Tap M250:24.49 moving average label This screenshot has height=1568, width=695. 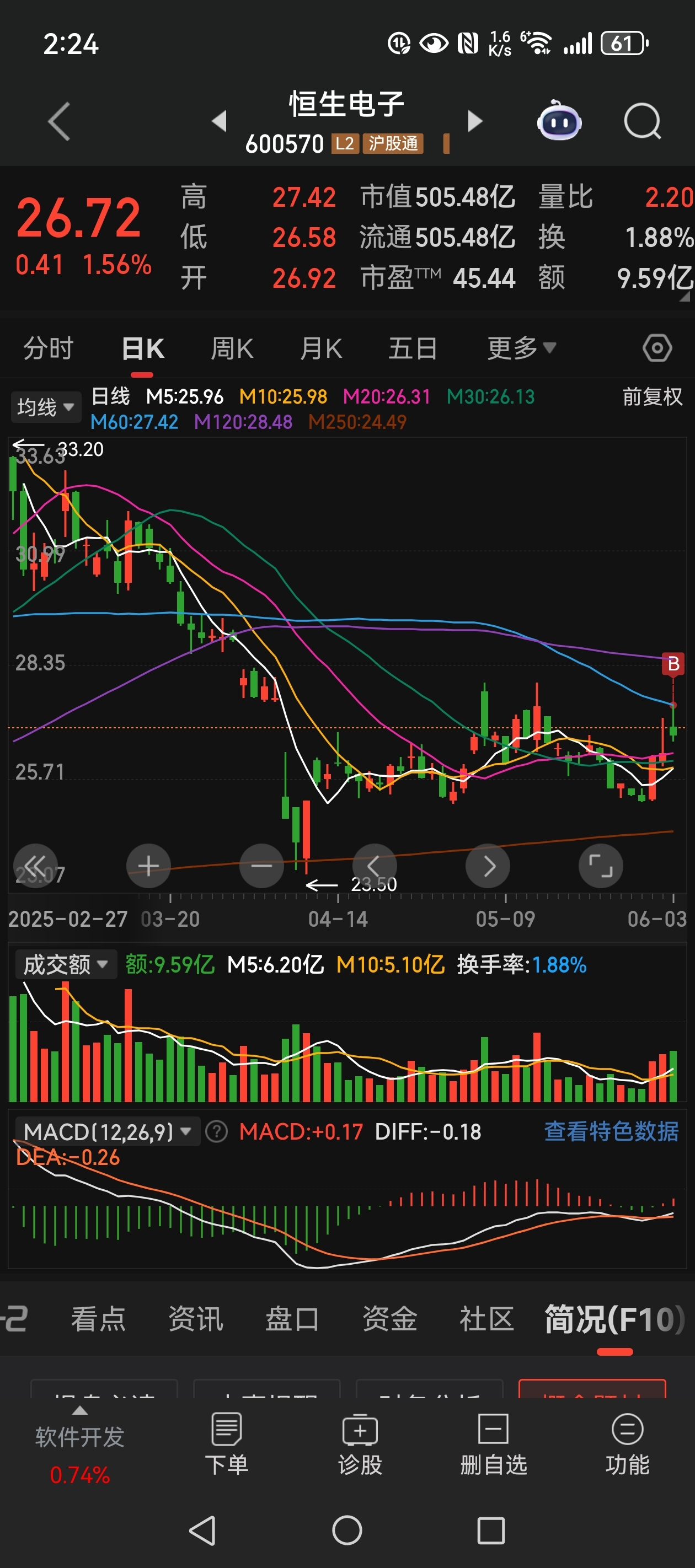coord(357,422)
